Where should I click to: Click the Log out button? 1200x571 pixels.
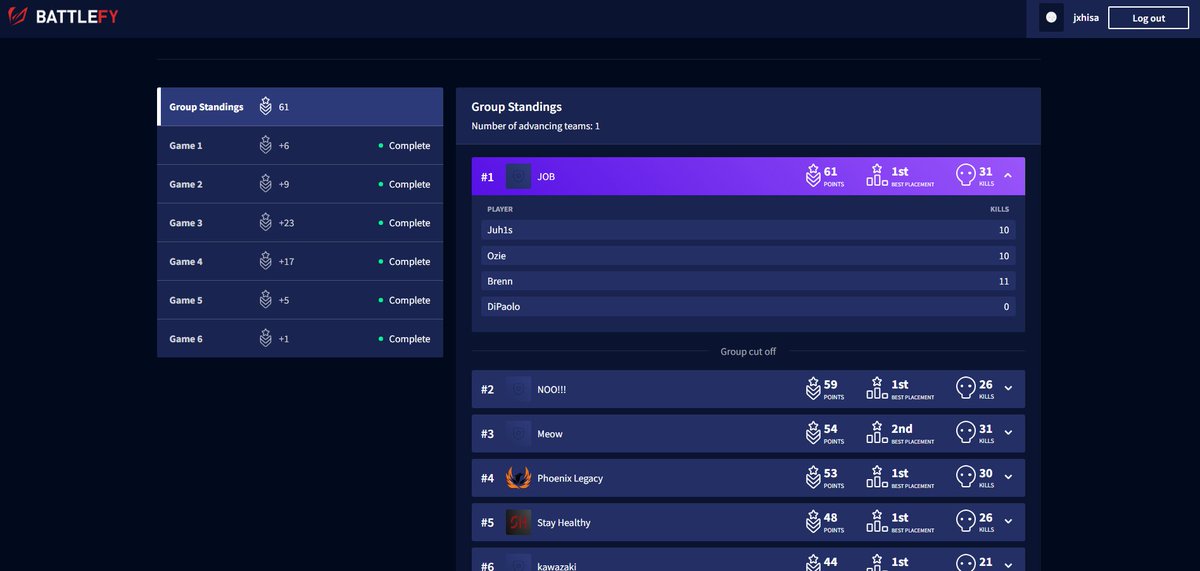tap(1148, 18)
